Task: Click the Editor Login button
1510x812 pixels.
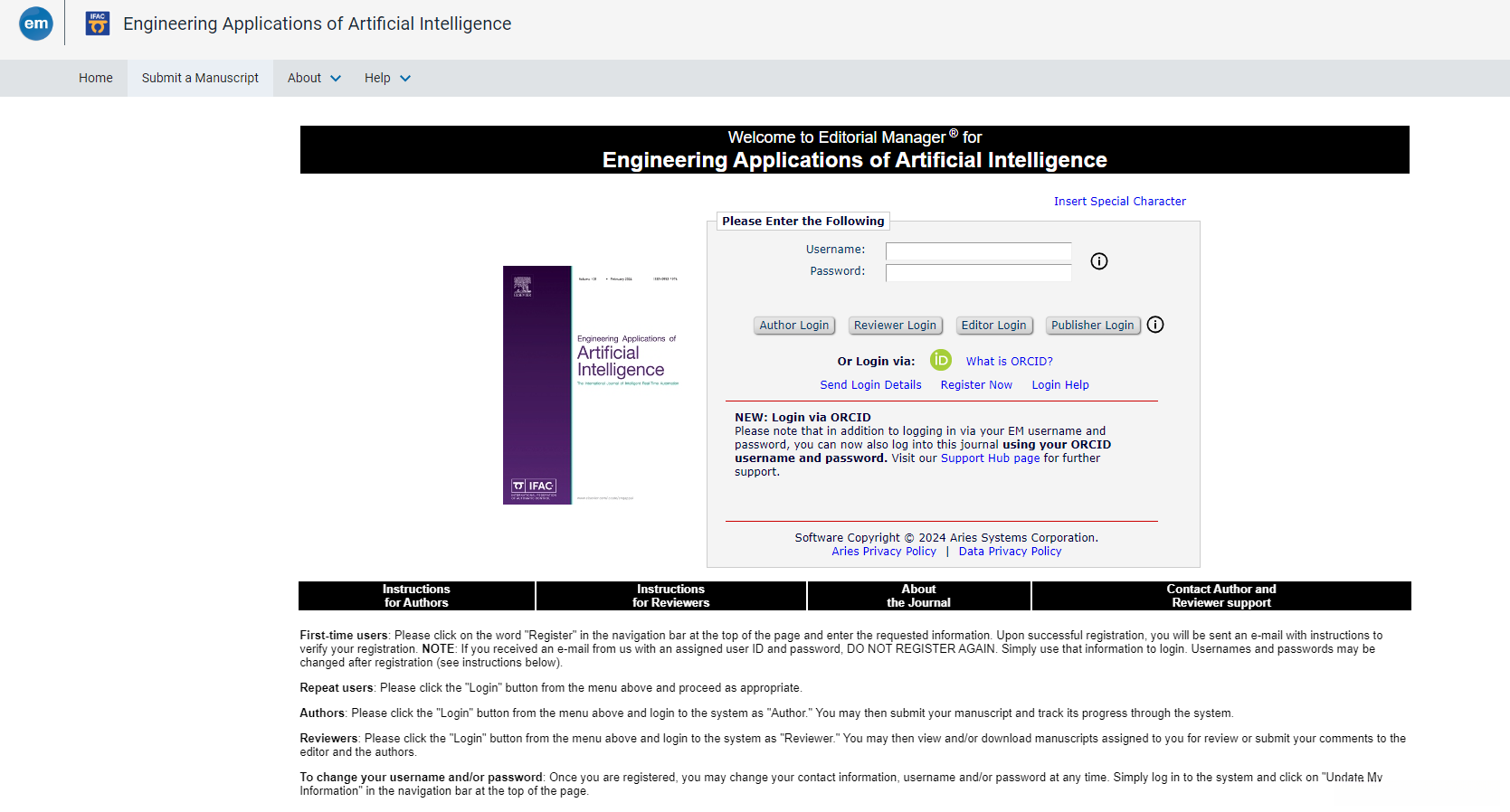Action: pos(993,326)
